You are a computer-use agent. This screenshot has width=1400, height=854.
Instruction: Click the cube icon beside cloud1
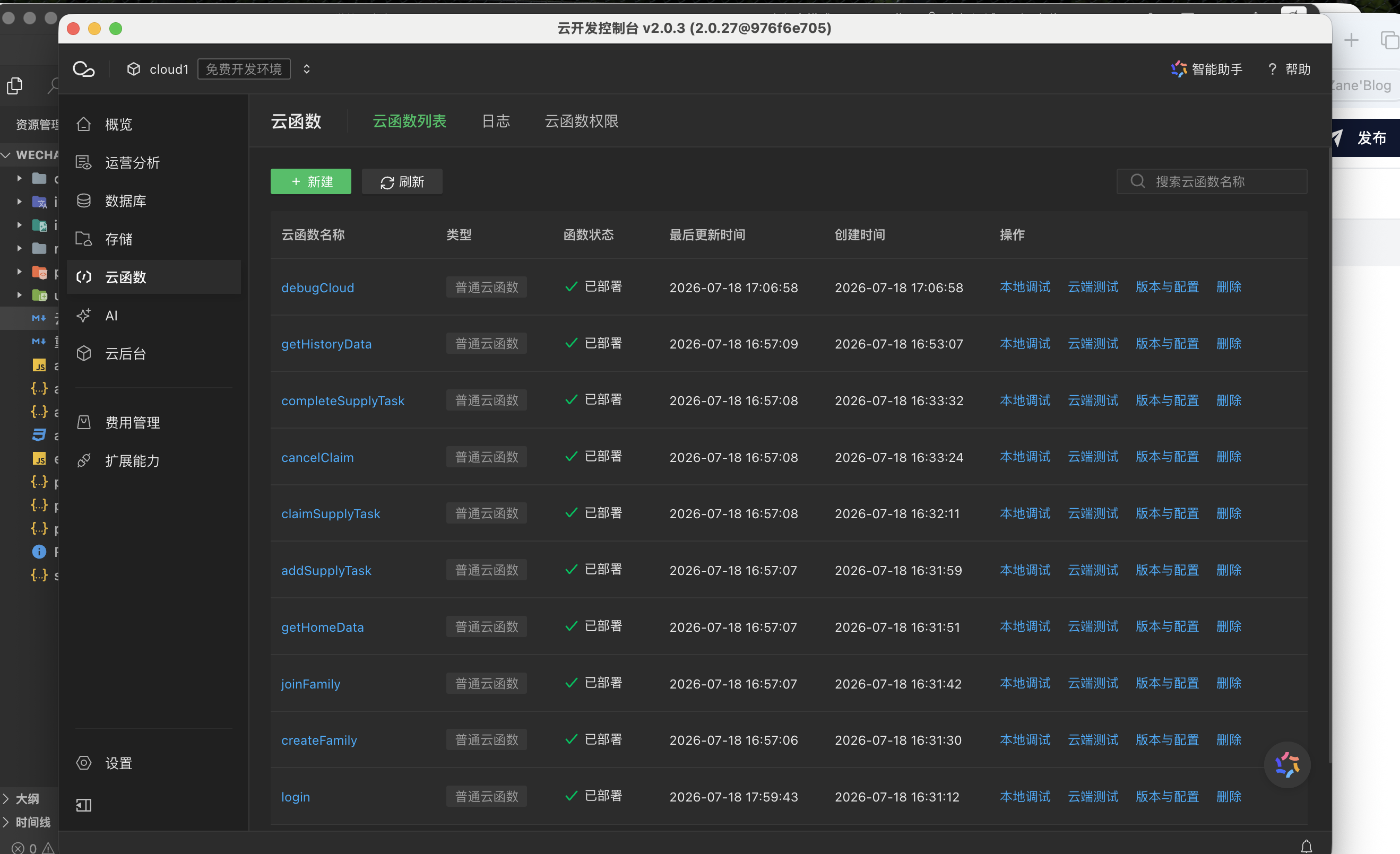[x=134, y=69]
